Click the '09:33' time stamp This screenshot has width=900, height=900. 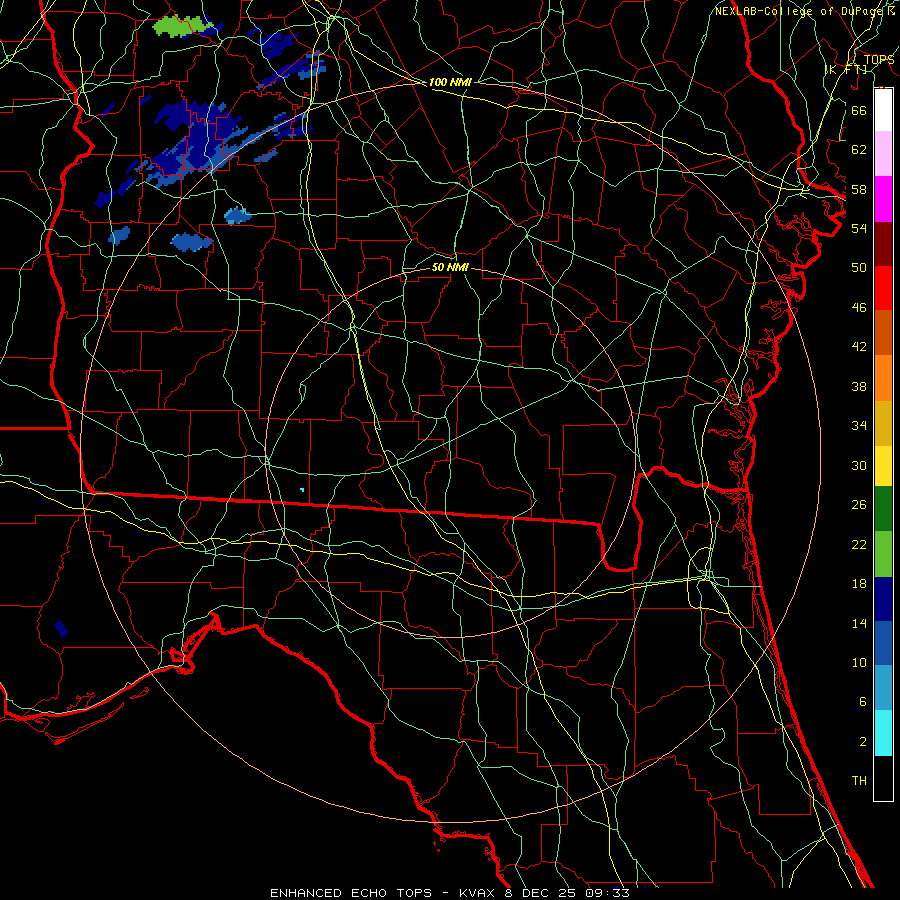click(x=607, y=893)
